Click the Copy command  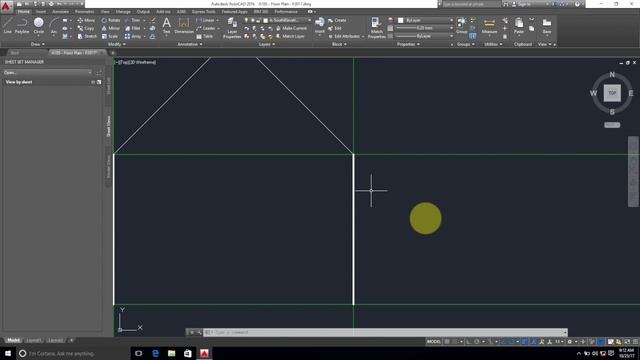click(x=86, y=28)
